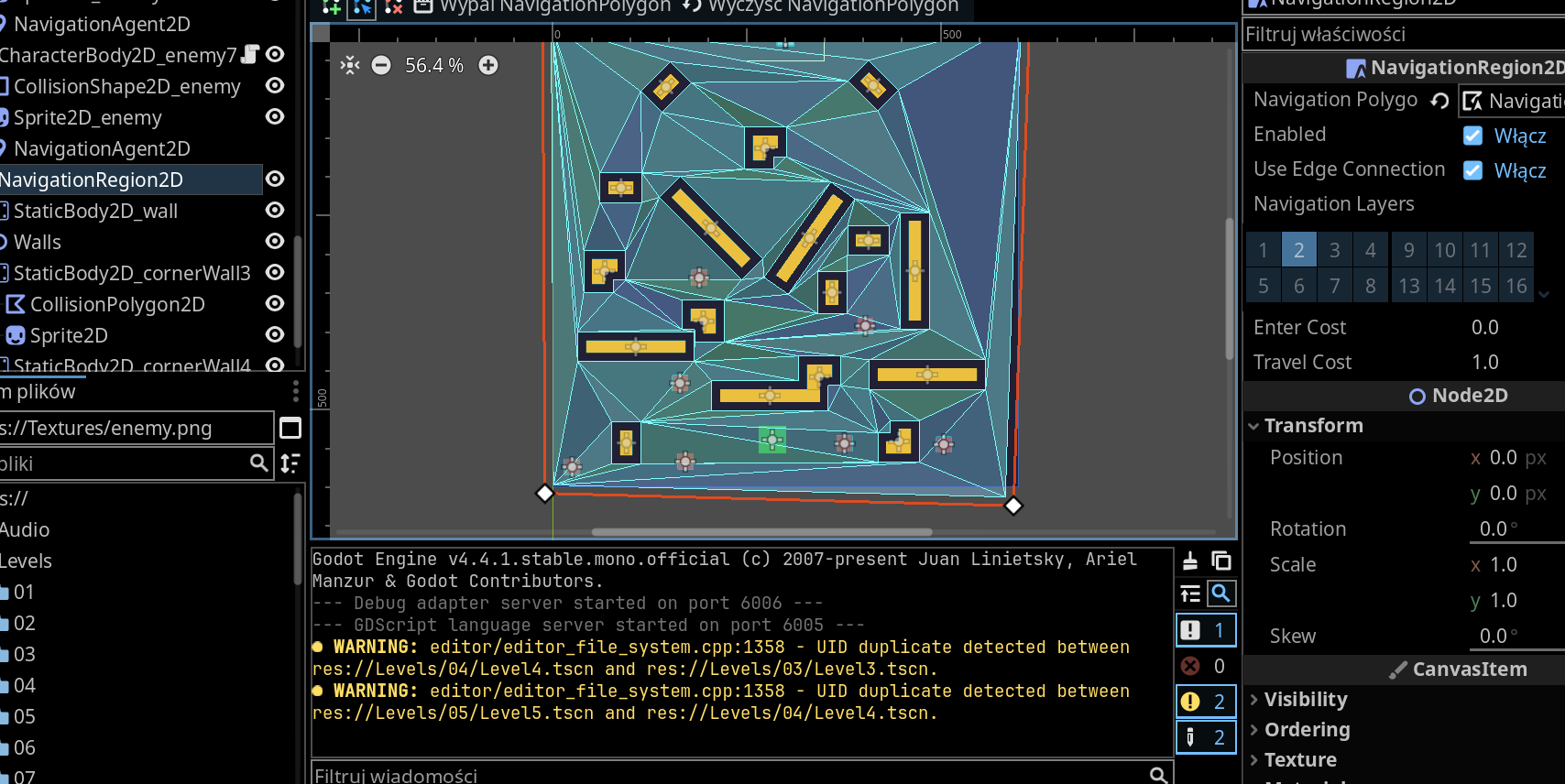This screenshot has width=1565, height=784.
Task: Toggle collapse duplicate messages icon
Action: (1190, 594)
